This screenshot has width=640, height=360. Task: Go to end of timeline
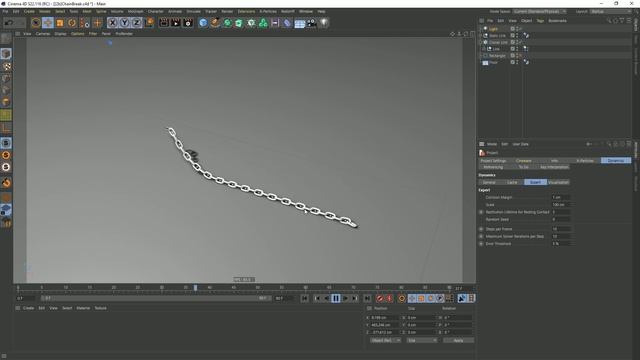pyautogui.click(x=367, y=298)
